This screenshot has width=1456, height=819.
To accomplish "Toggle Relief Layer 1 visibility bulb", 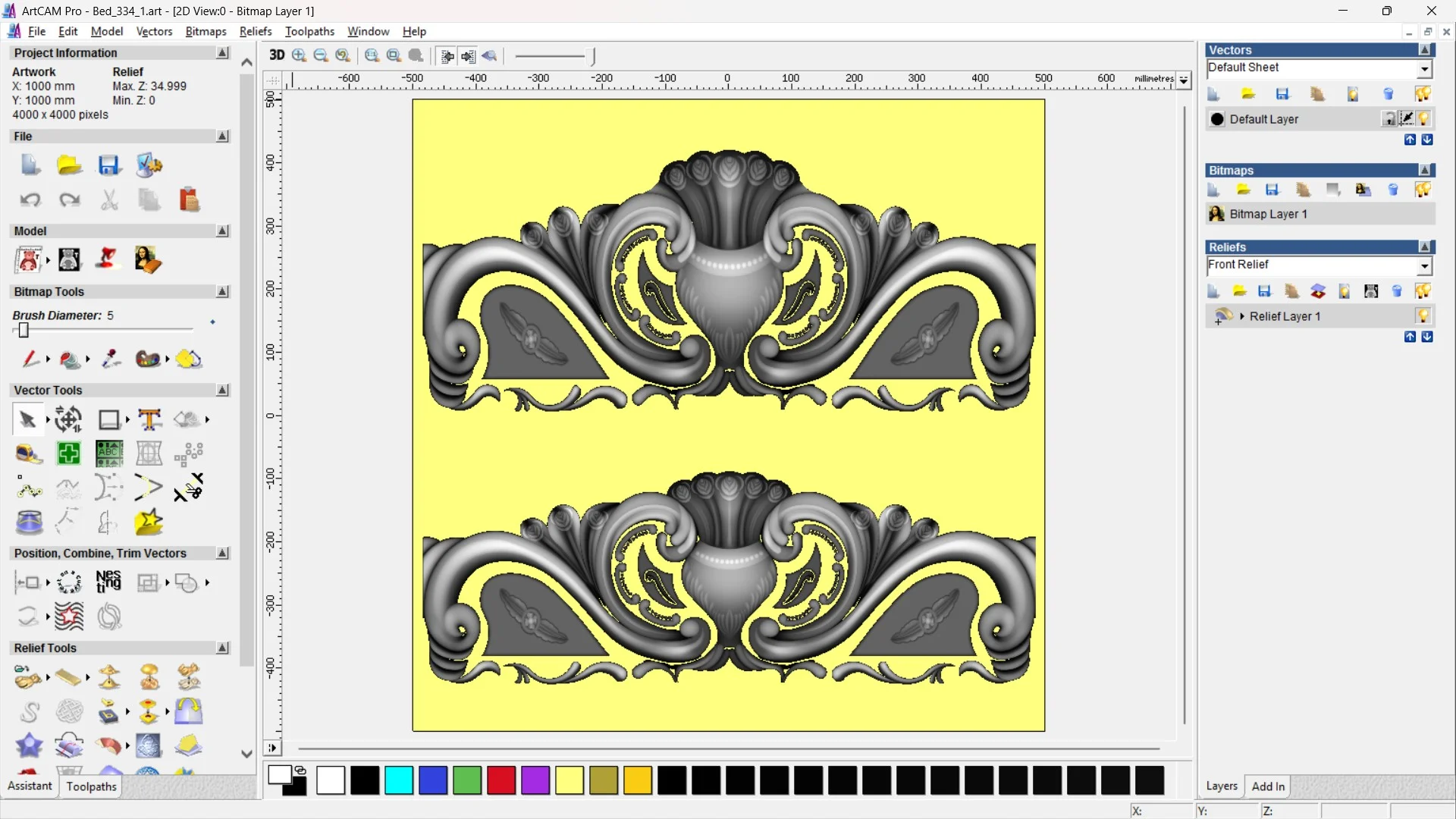I will [x=1423, y=315].
